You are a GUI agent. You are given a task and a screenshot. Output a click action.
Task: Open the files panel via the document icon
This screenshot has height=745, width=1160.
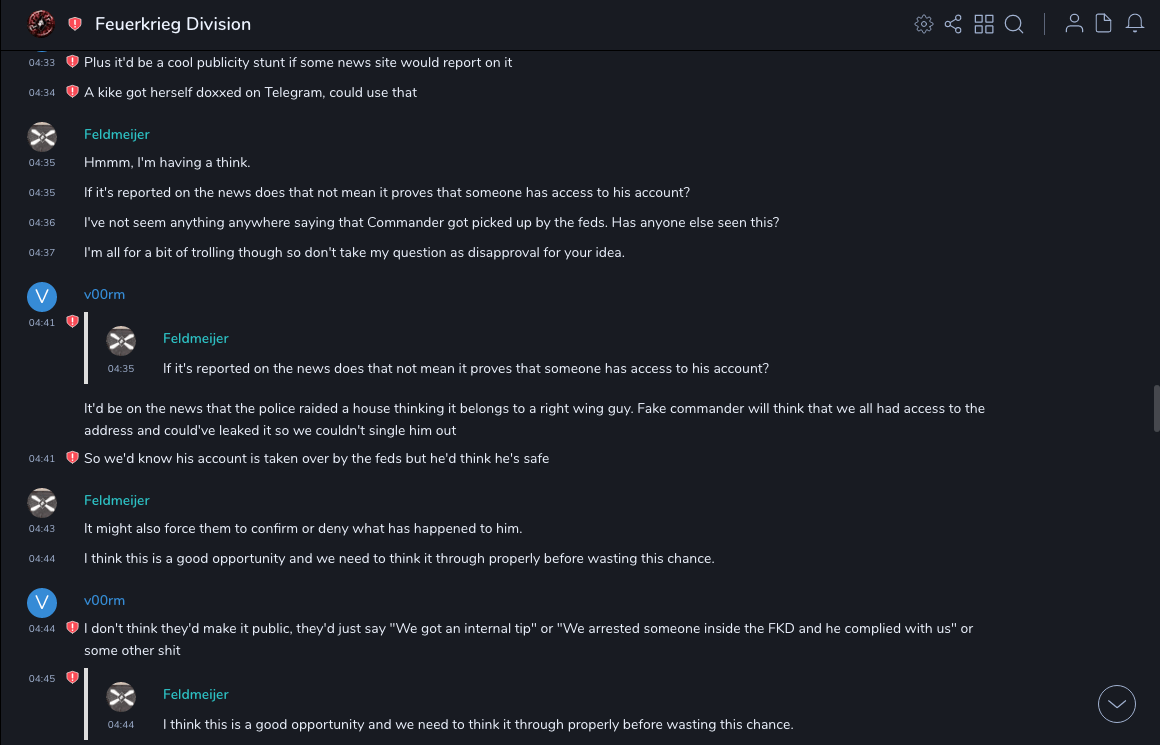[1104, 24]
